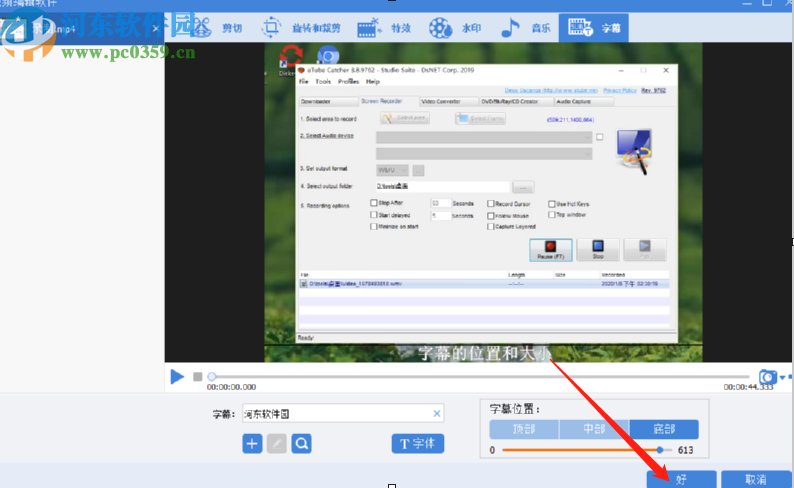The height and width of the screenshot is (488, 794).
Task: Take a snapshot with the camera icon
Action: coord(768,377)
